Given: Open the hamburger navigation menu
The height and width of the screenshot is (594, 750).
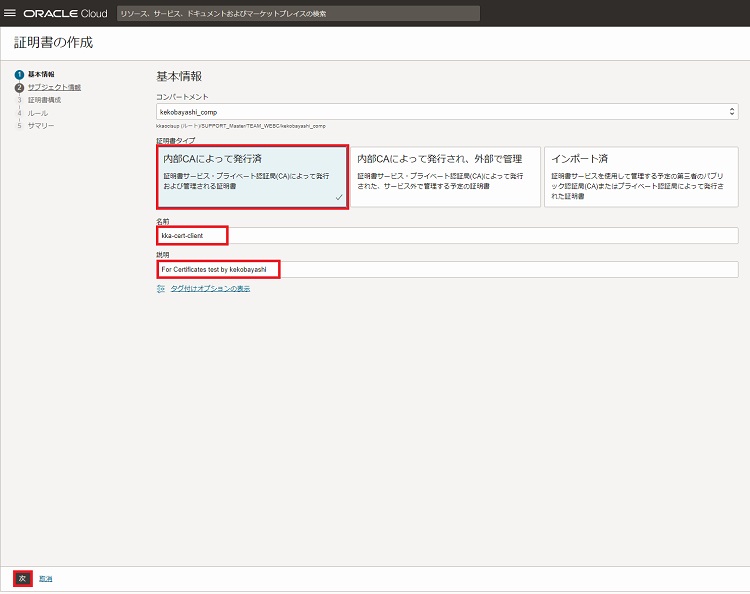Looking at the screenshot, I should (11, 13).
